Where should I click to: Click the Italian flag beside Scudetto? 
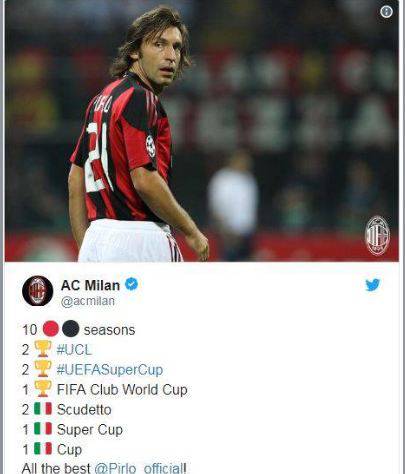coord(43,409)
